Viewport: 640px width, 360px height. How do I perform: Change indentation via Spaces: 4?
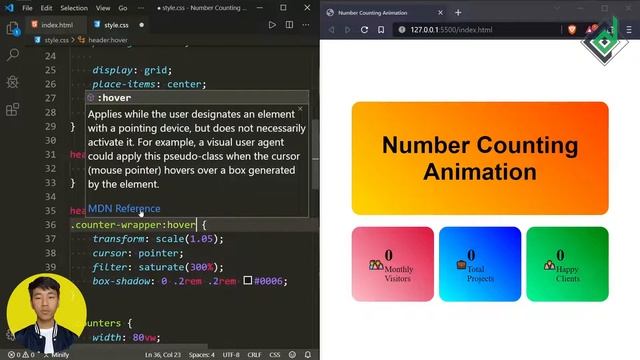tap(202, 355)
